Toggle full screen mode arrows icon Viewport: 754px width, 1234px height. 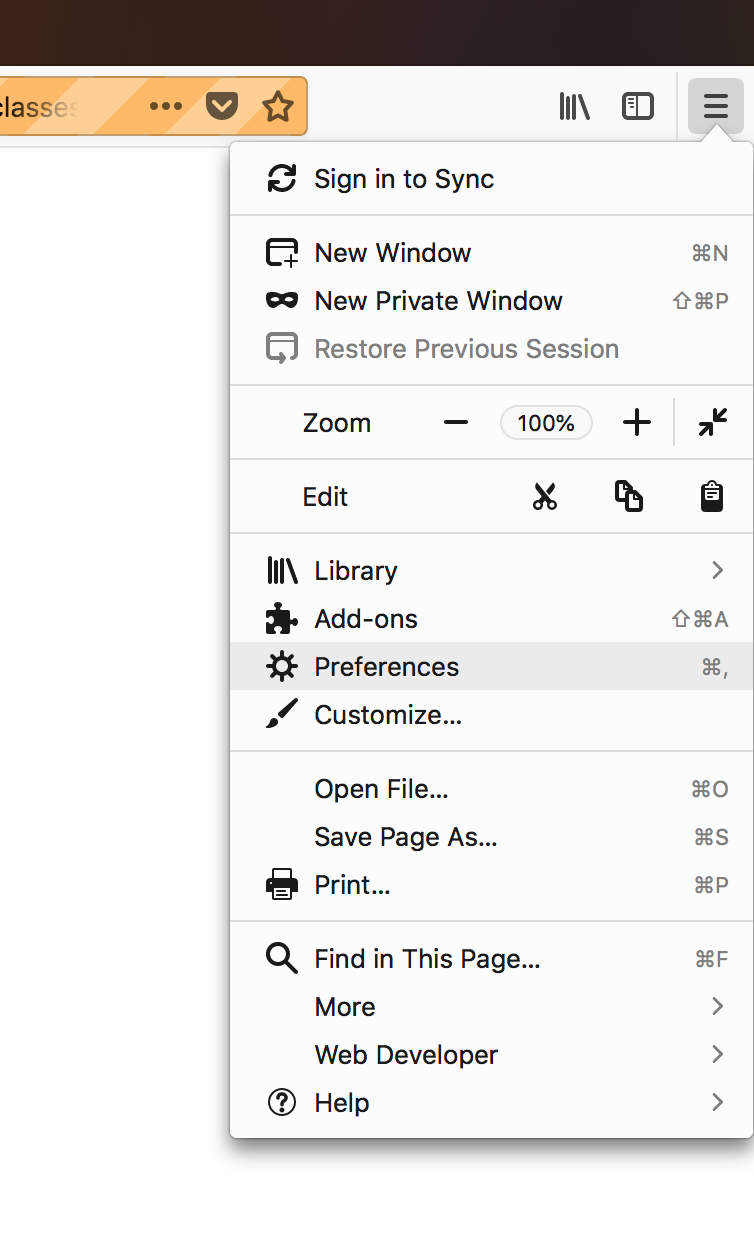(x=713, y=423)
